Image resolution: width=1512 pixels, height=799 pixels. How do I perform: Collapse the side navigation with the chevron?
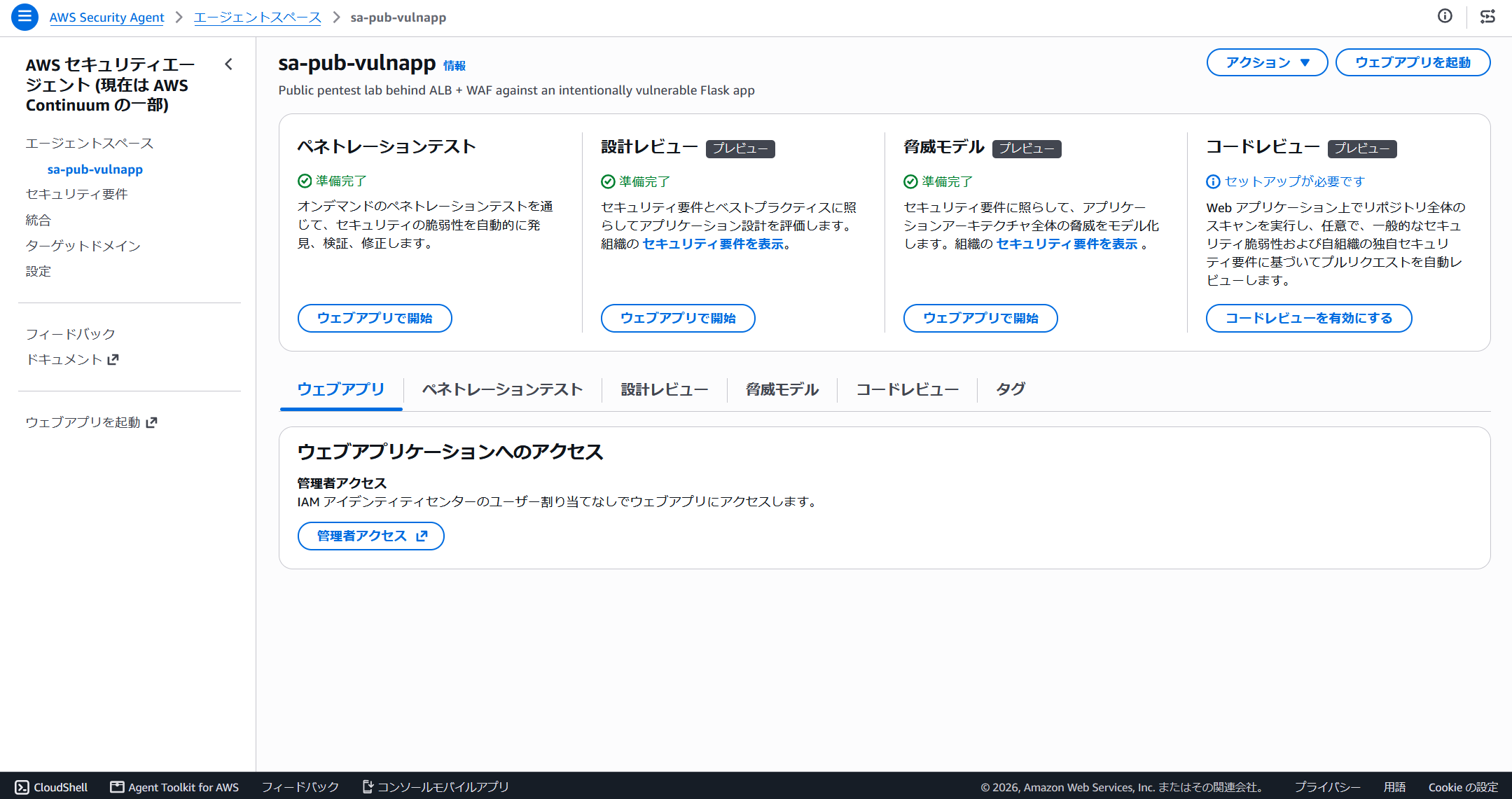228,64
